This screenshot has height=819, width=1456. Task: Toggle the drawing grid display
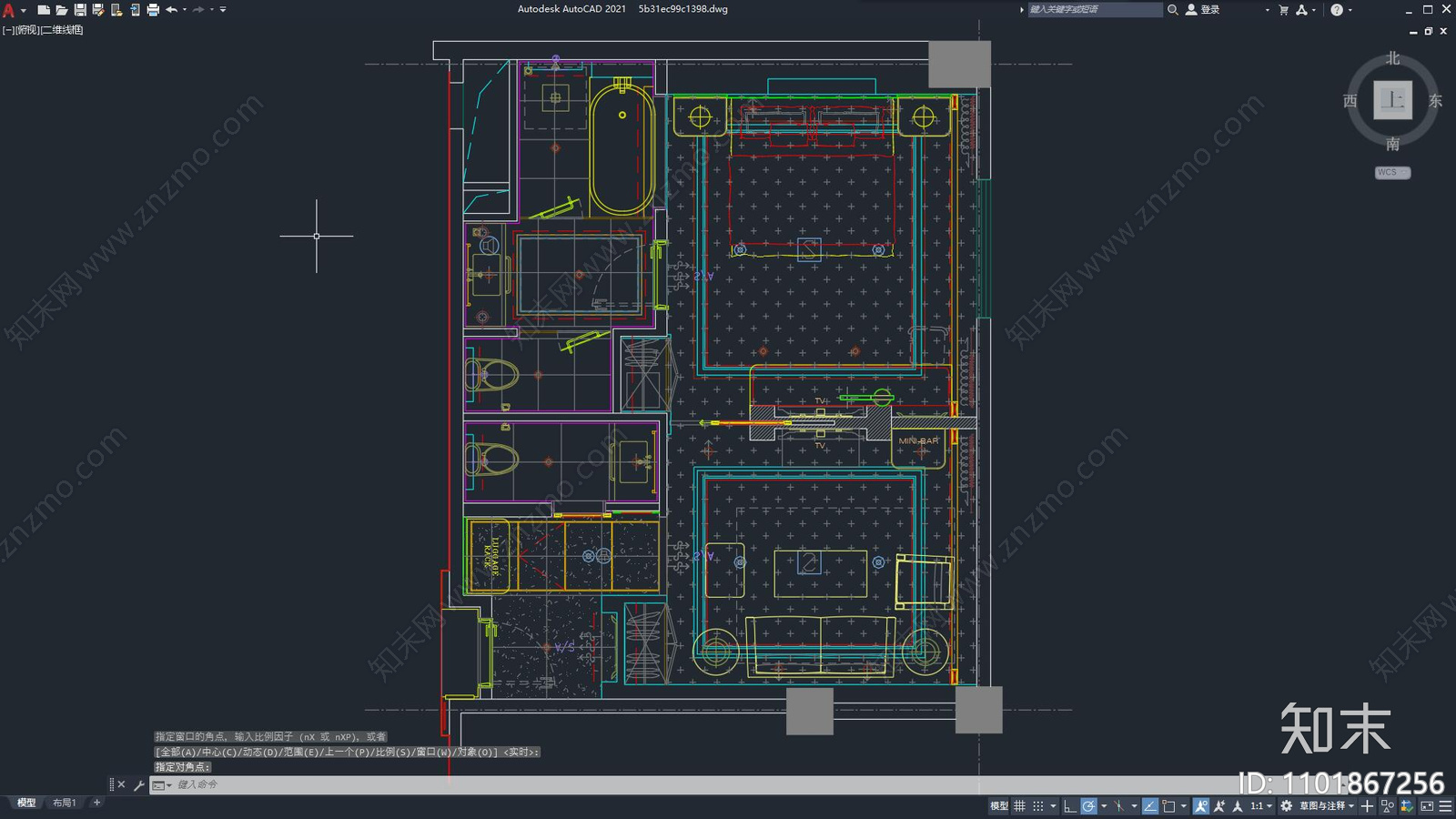click(1020, 806)
